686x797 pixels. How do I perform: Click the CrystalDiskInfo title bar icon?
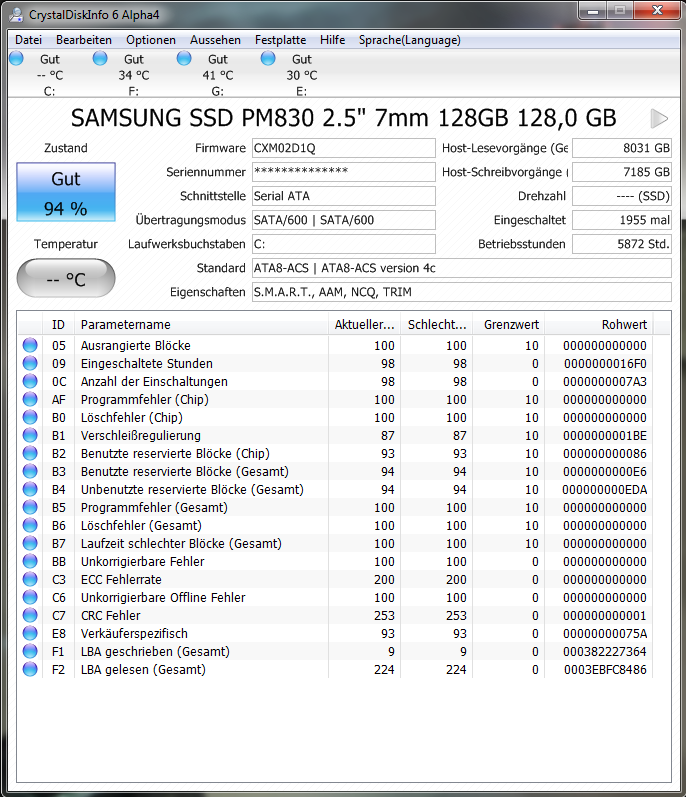[16, 14]
